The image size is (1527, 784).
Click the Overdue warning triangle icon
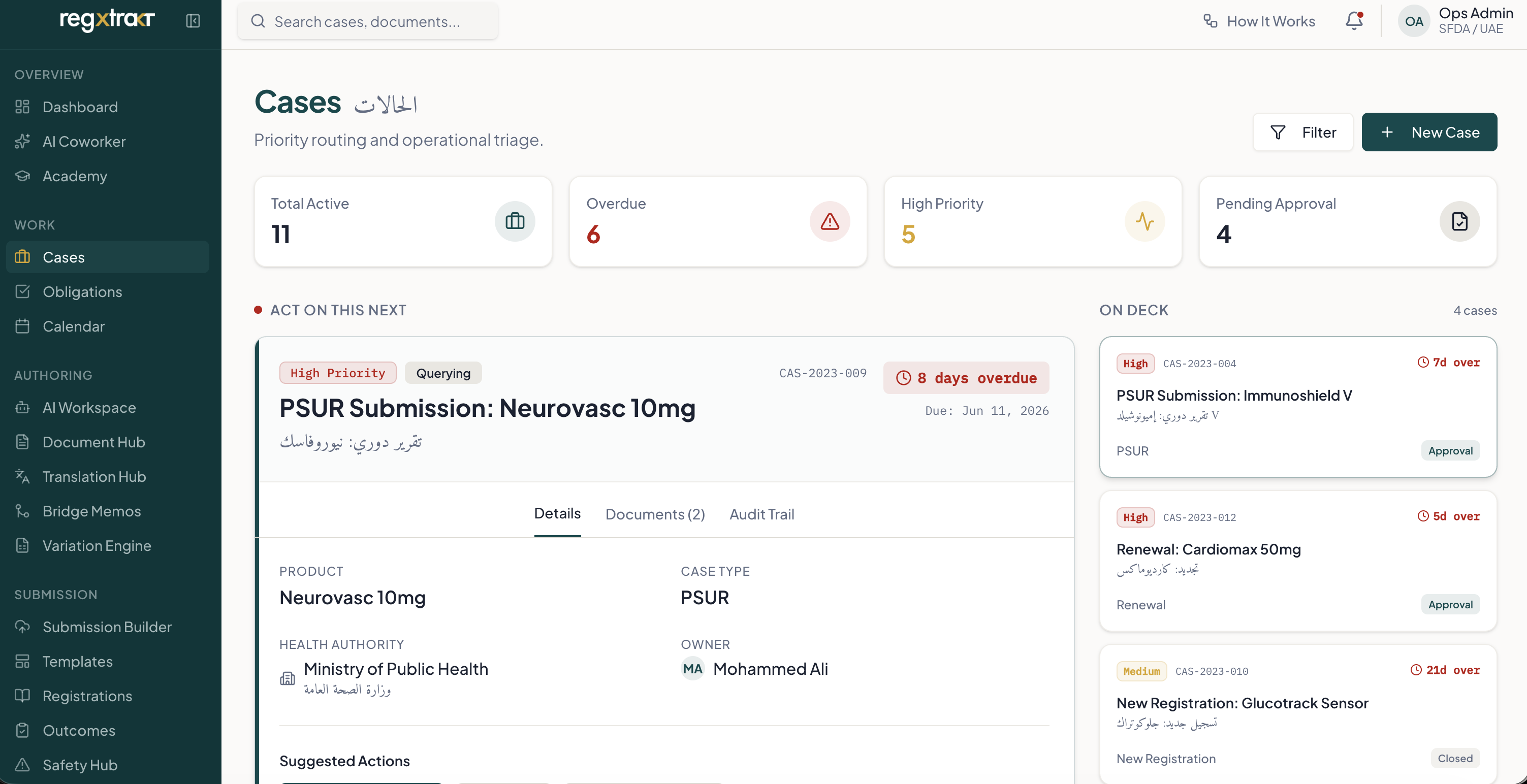830,221
